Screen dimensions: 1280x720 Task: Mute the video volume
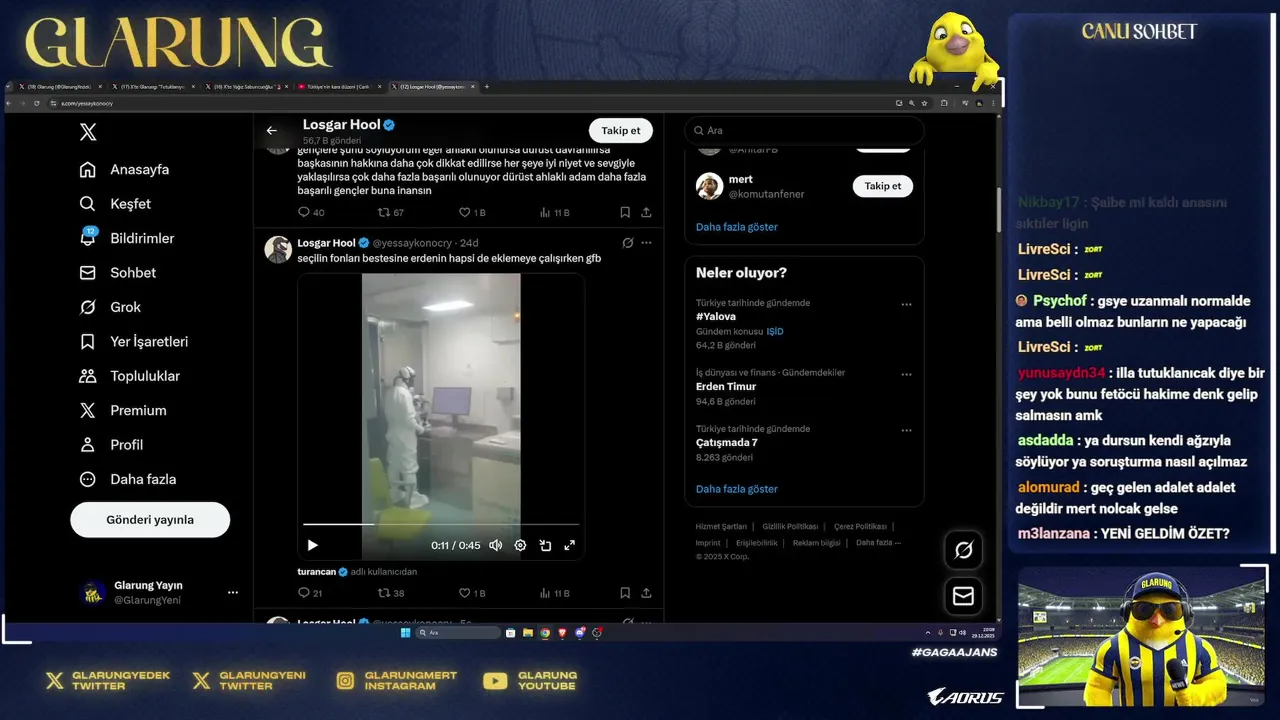click(x=495, y=545)
